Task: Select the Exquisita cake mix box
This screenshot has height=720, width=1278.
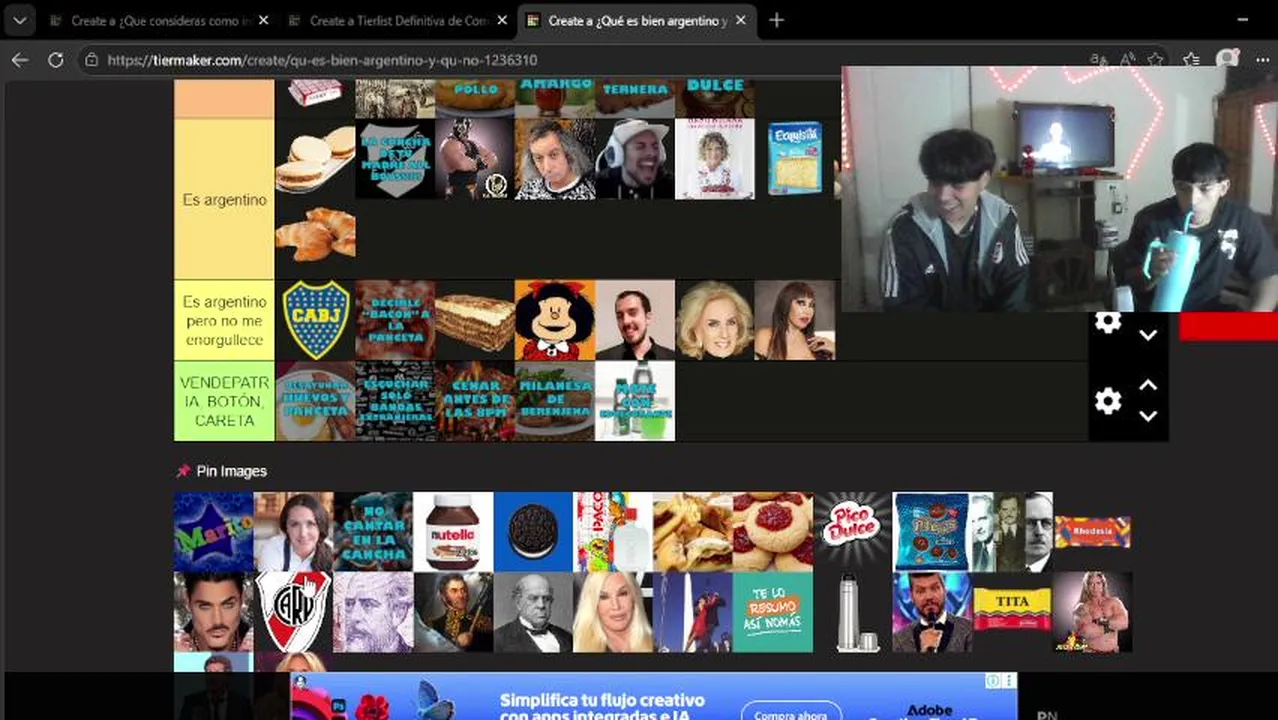Action: pos(795,158)
